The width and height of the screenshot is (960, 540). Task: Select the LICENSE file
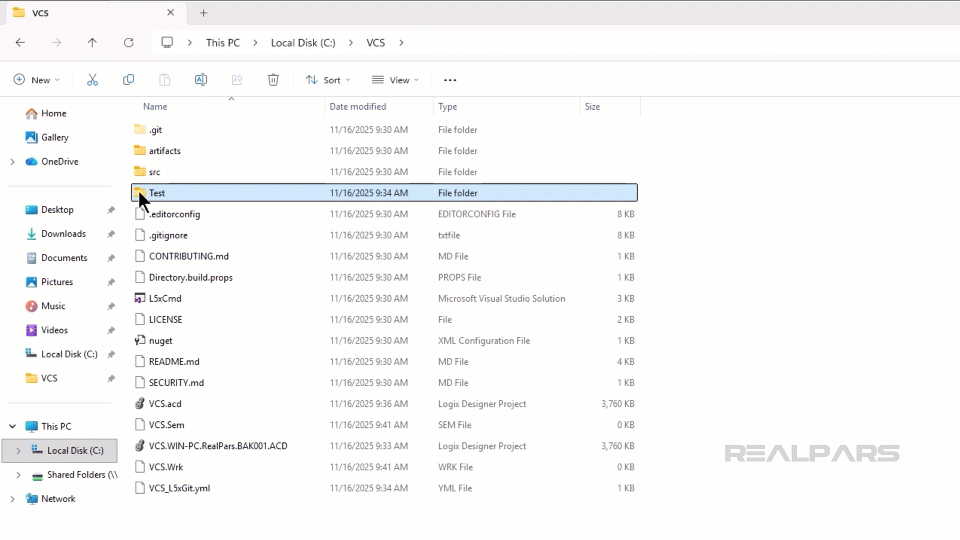click(384, 320)
